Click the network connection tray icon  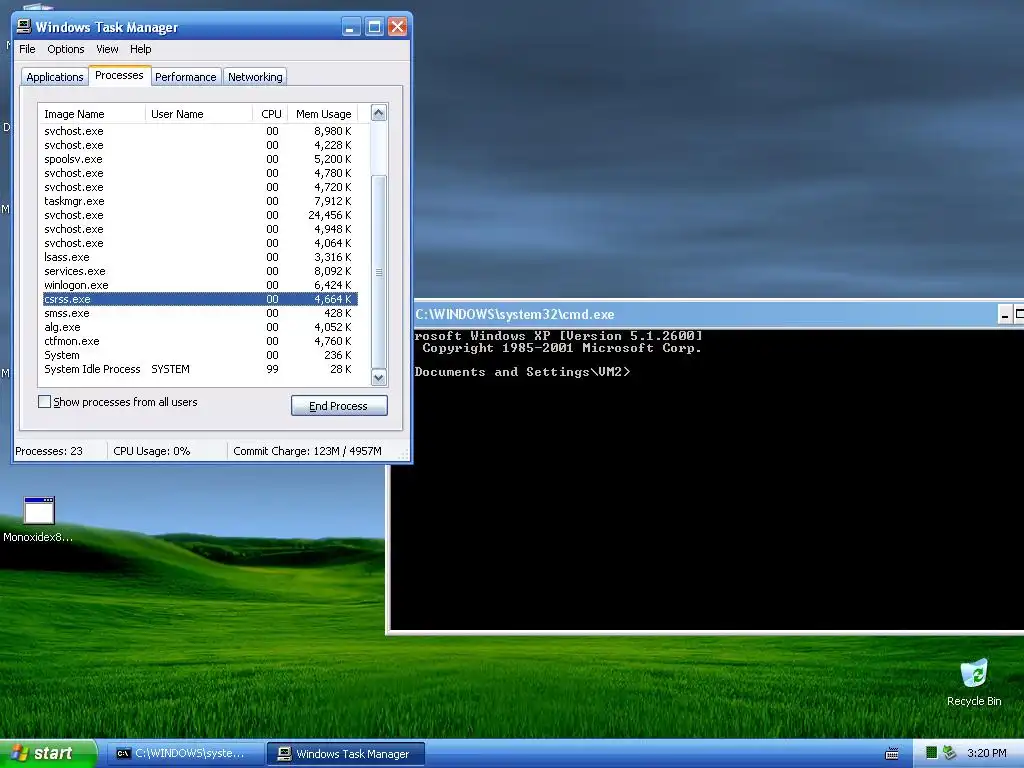click(x=950, y=753)
